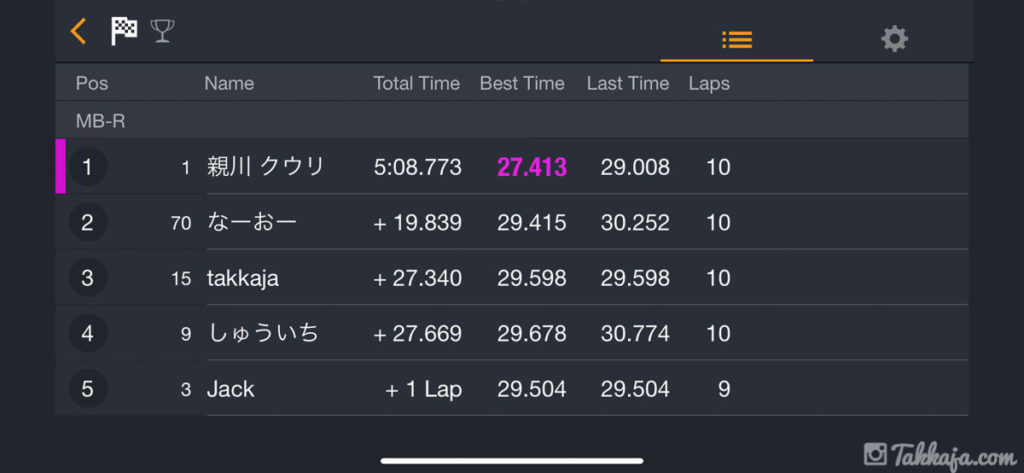Open the trophy rankings icon
Image resolution: width=1024 pixels, height=473 pixels.
click(162, 31)
